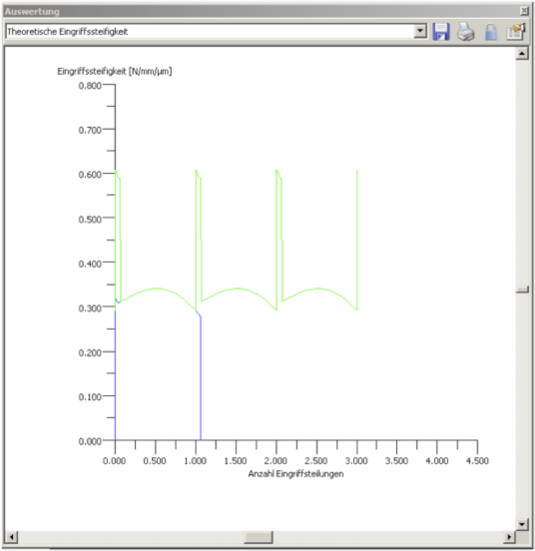Open the dropdown arrow of the evaluation selector
Viewport: 535px width, 551px height.
420,31
